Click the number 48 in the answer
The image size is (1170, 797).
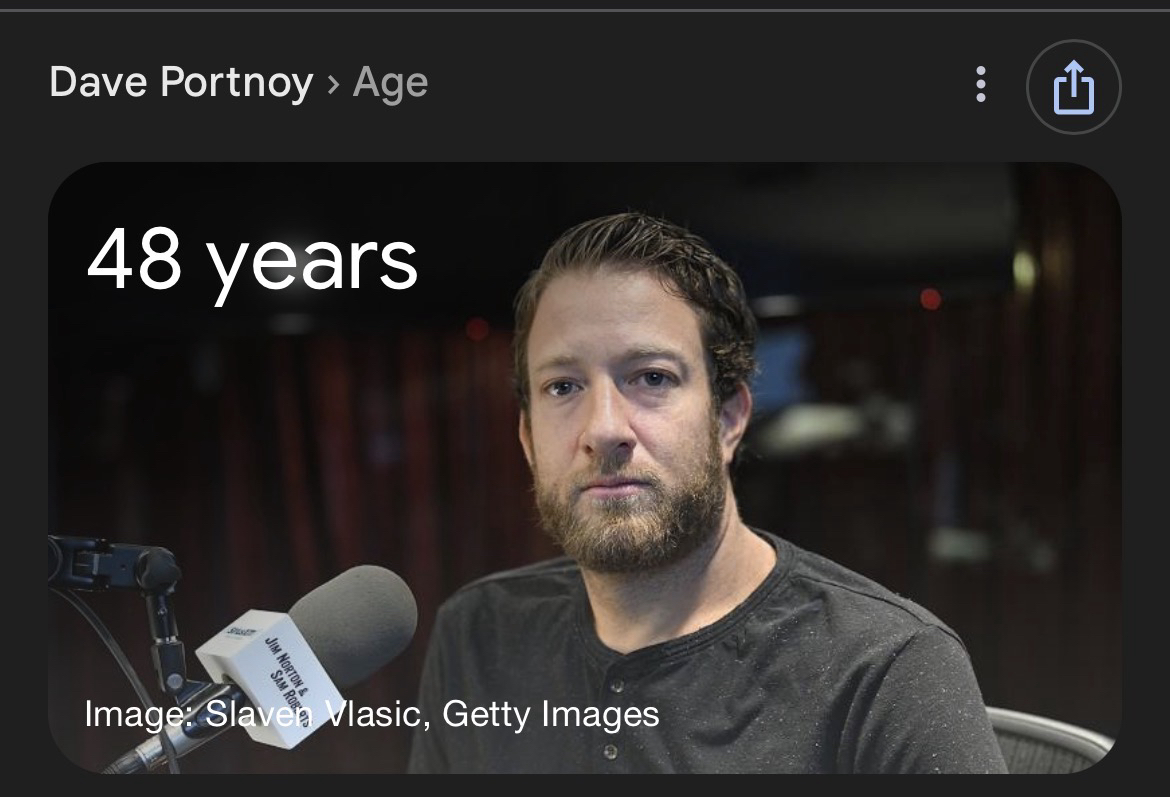coord(134,257)
